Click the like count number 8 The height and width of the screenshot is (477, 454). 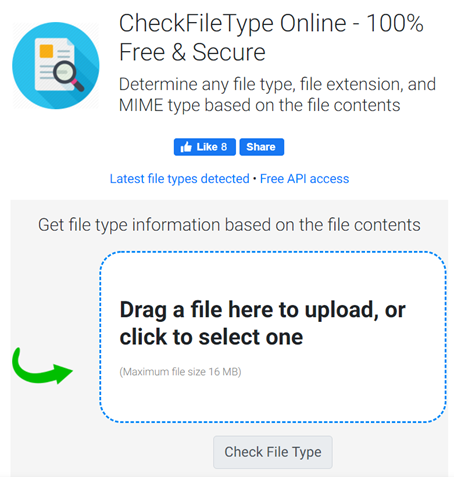coord(224,147)
